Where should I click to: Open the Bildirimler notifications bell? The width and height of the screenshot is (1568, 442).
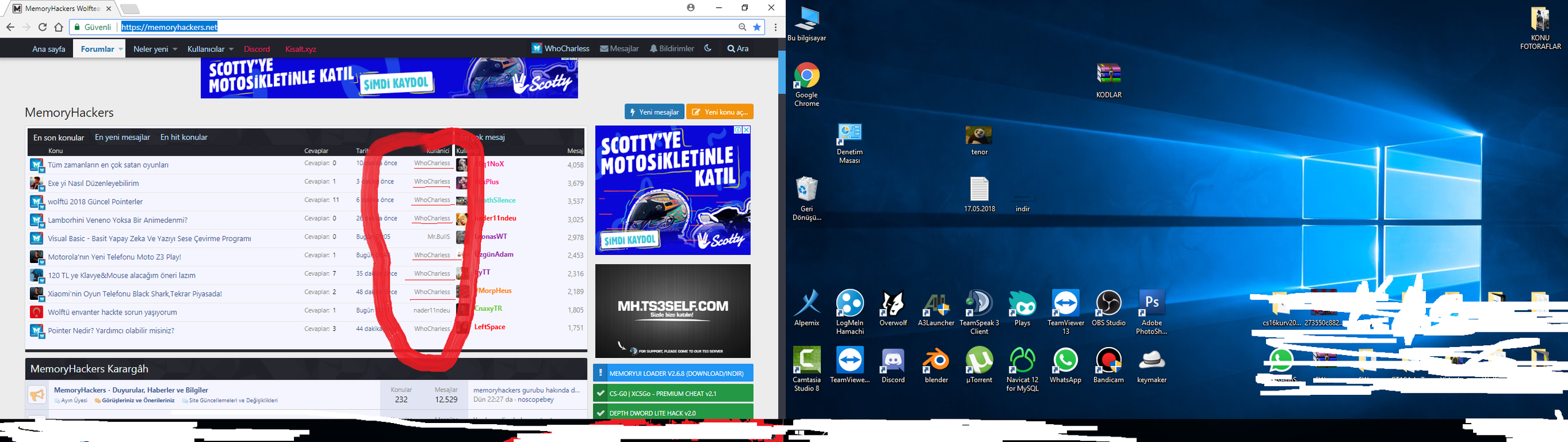point(672,48)
